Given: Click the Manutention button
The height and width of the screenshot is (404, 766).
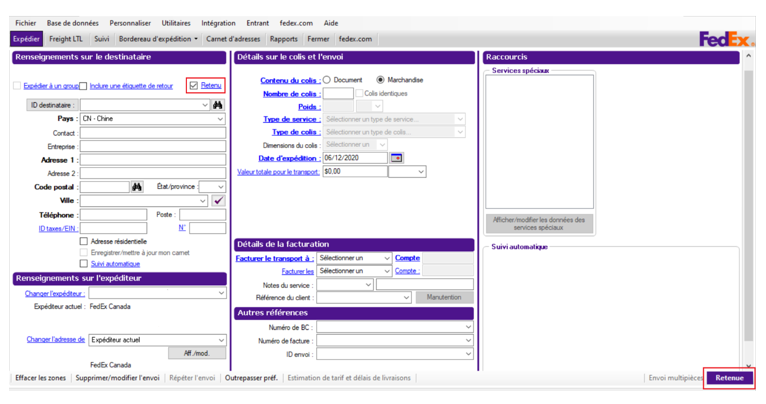Looking at the screenshot, I should [x=444, y=297].
